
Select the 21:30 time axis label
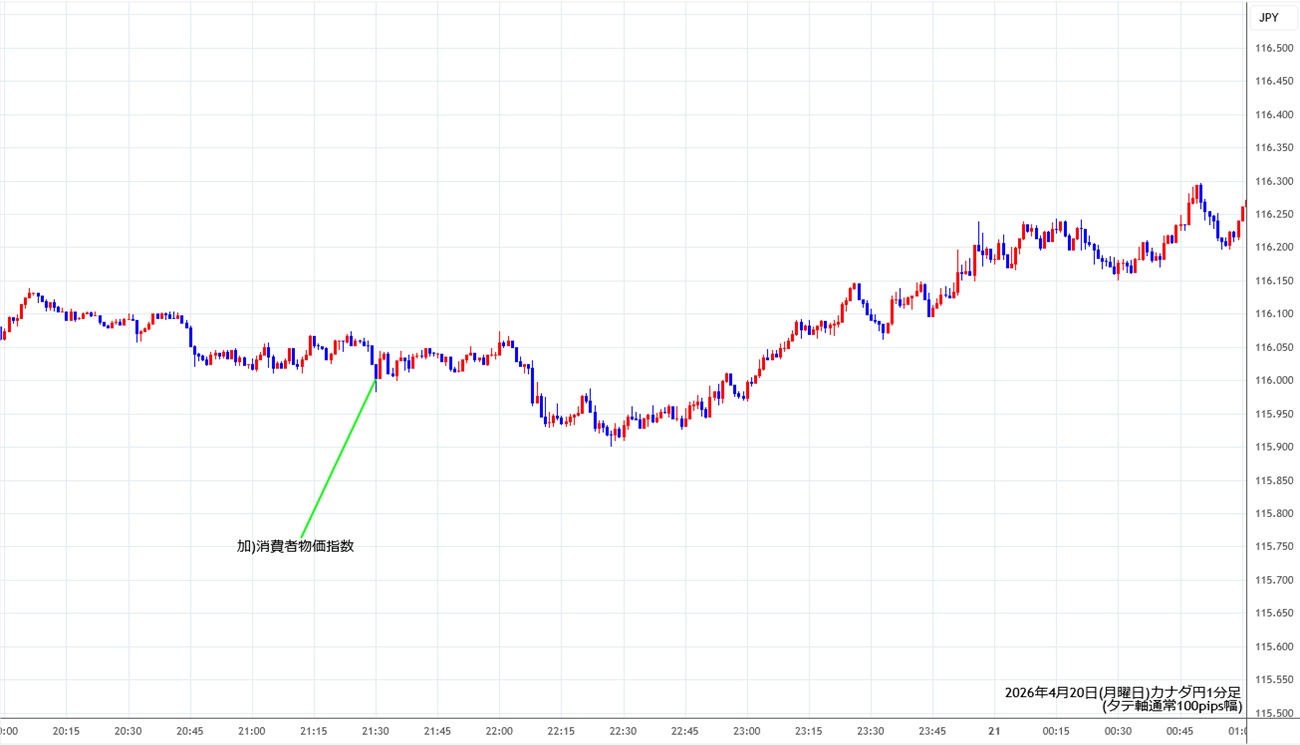click(x=375, y=731)
